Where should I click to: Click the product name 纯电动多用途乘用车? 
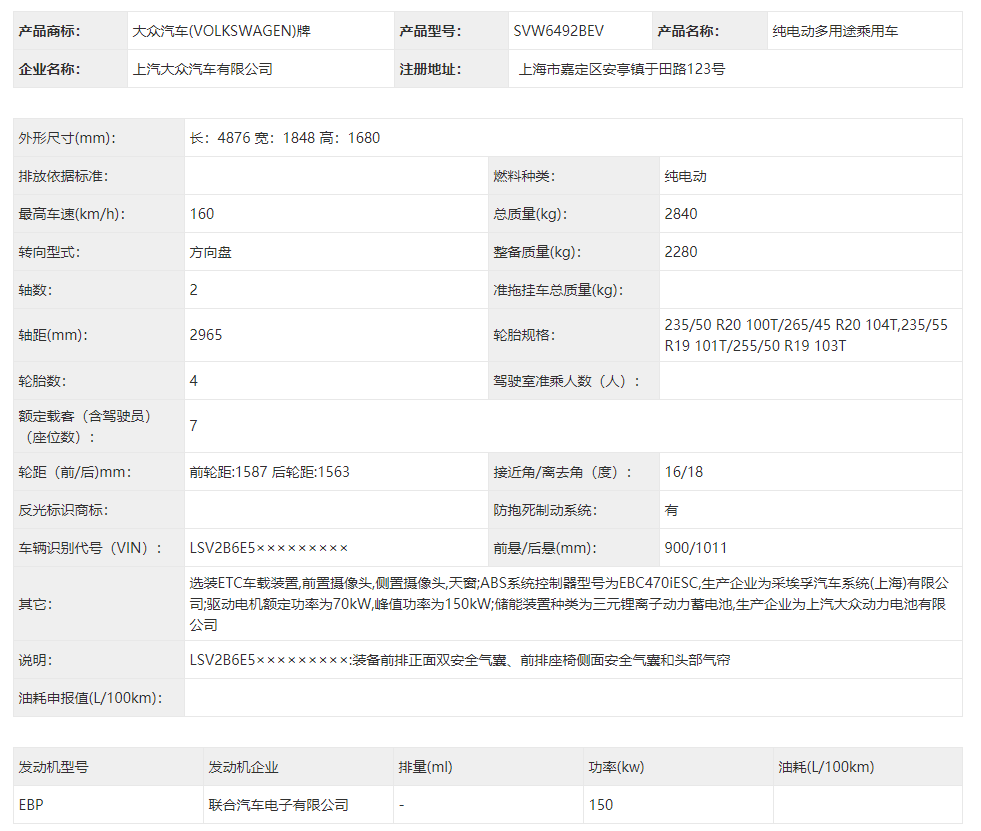[835, 31]
